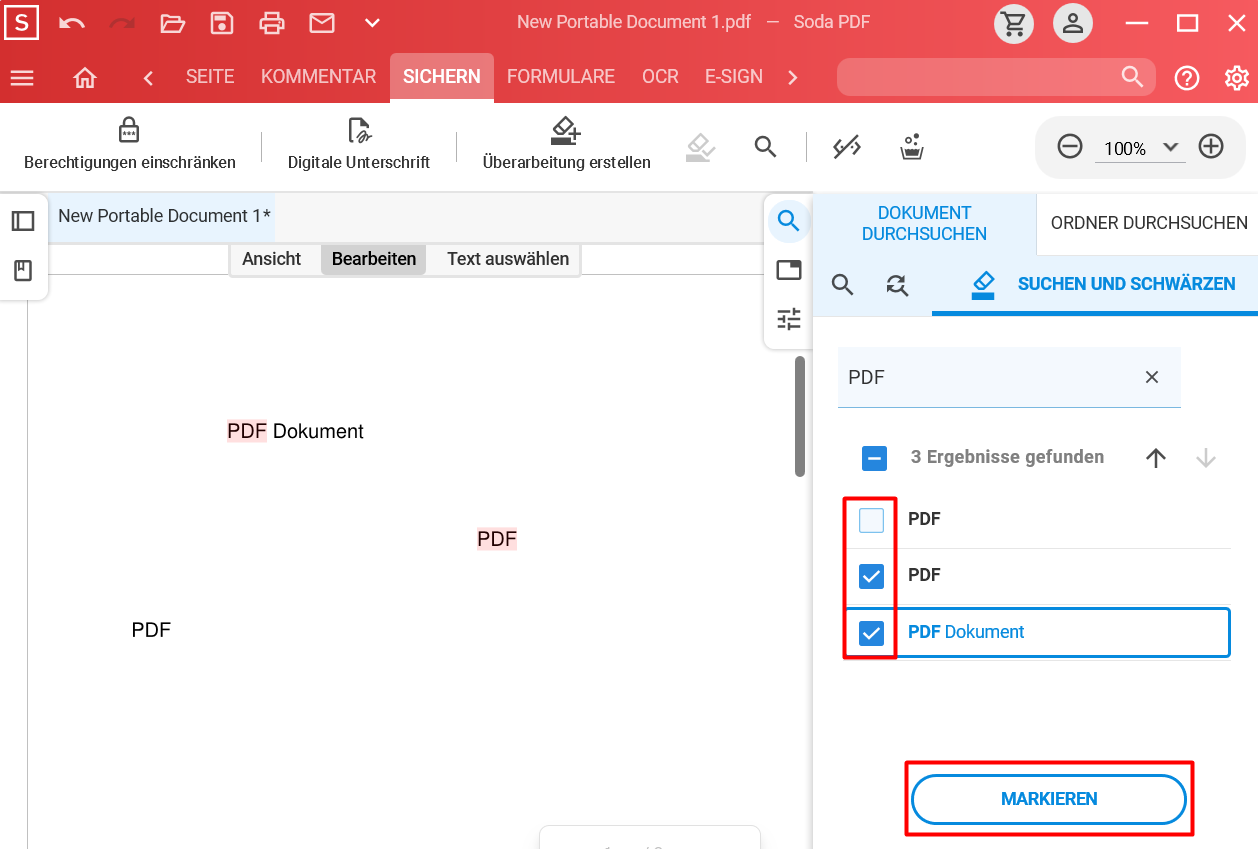
Task: Click the sanitize document icon
Action: [911, 147]
